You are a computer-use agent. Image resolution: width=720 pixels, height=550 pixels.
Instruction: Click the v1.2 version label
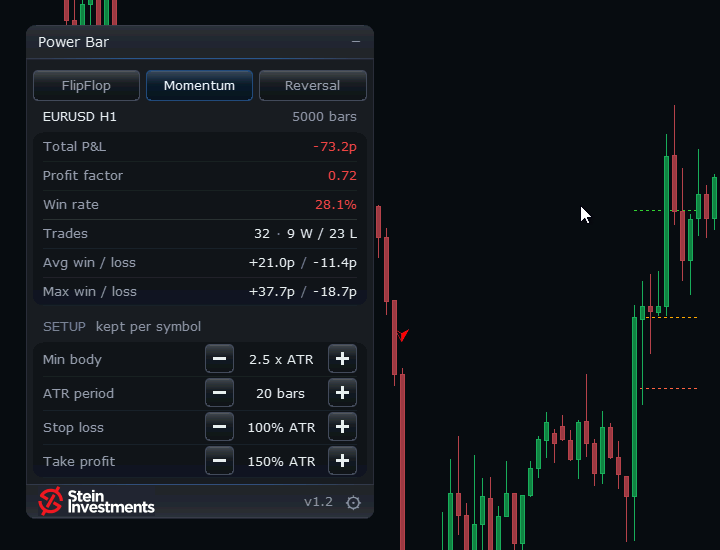pyautogui.click(x=318, y=502)
